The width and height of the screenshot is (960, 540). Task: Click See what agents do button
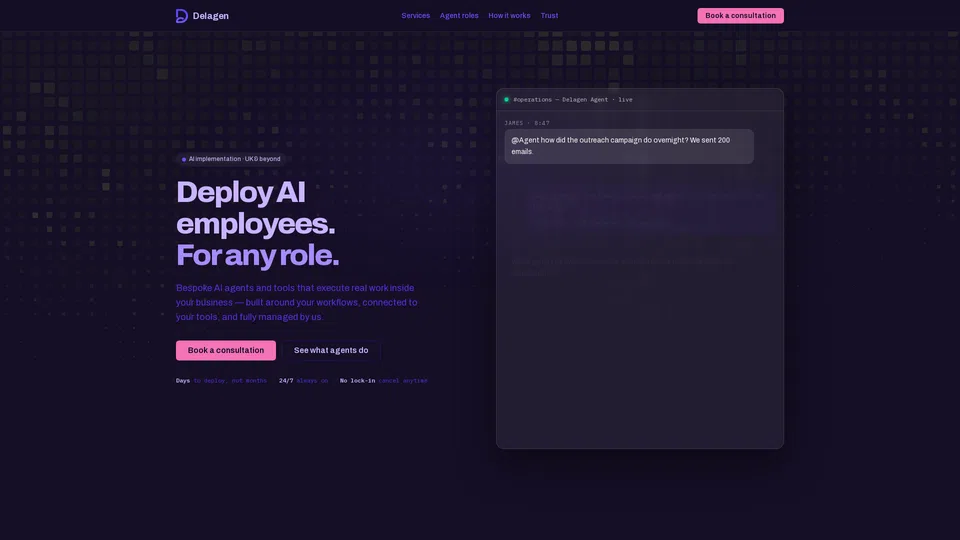point(331,350)
